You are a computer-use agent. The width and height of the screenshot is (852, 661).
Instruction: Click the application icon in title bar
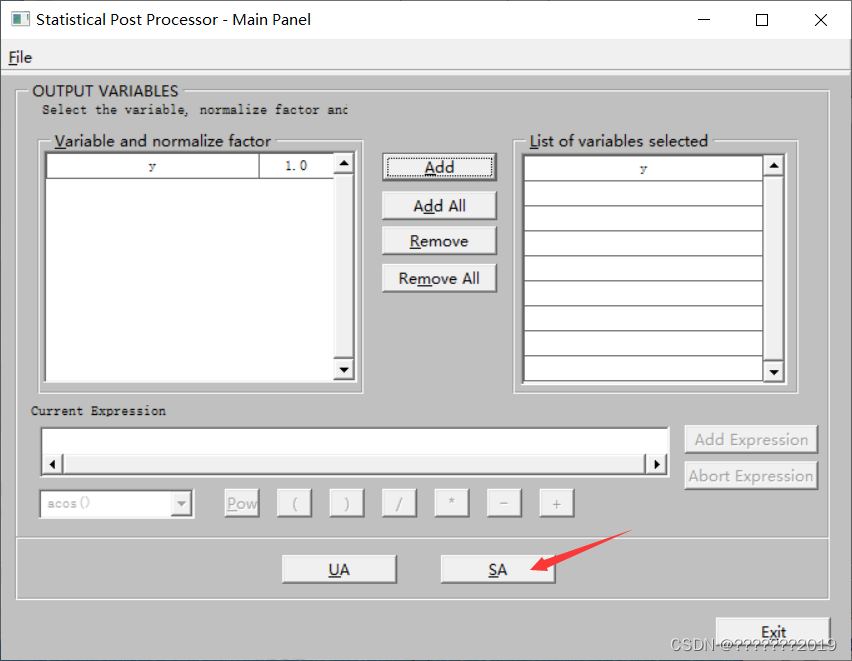coord(20,20)
